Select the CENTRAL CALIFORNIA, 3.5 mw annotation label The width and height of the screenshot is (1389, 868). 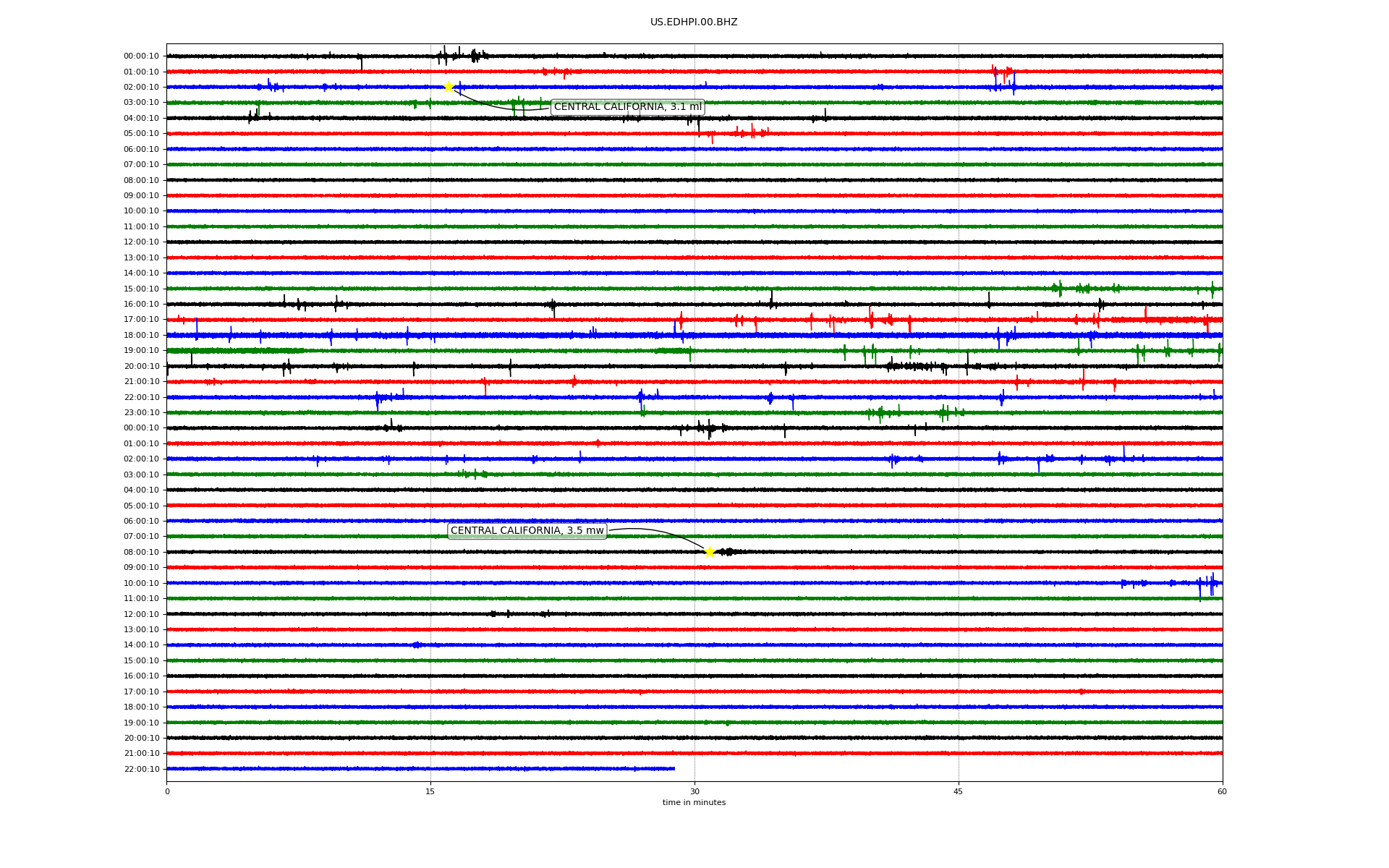coord(527,531)
